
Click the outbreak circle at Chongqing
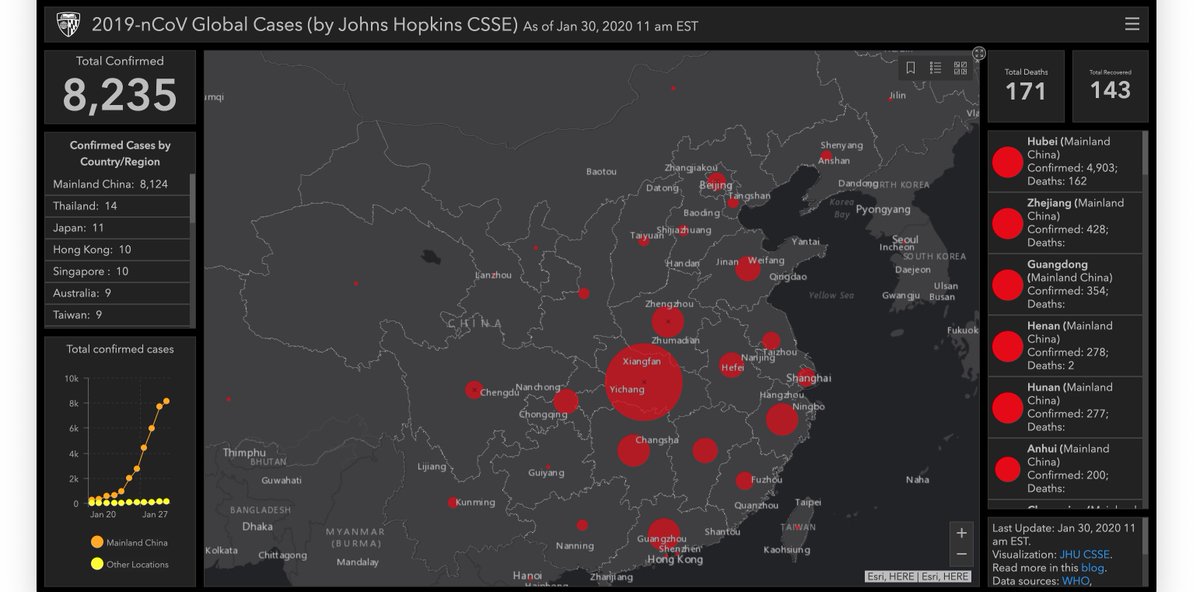click(566, 402)
